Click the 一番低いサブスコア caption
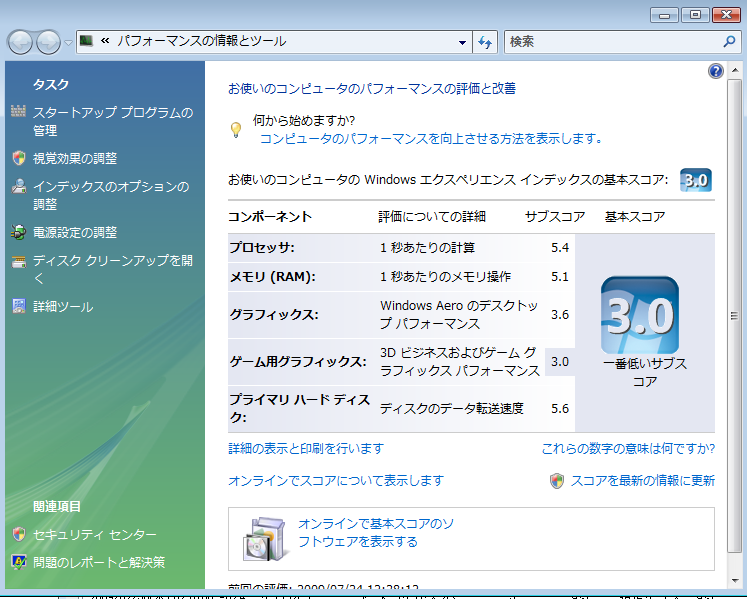 click(x=645, y=373)
